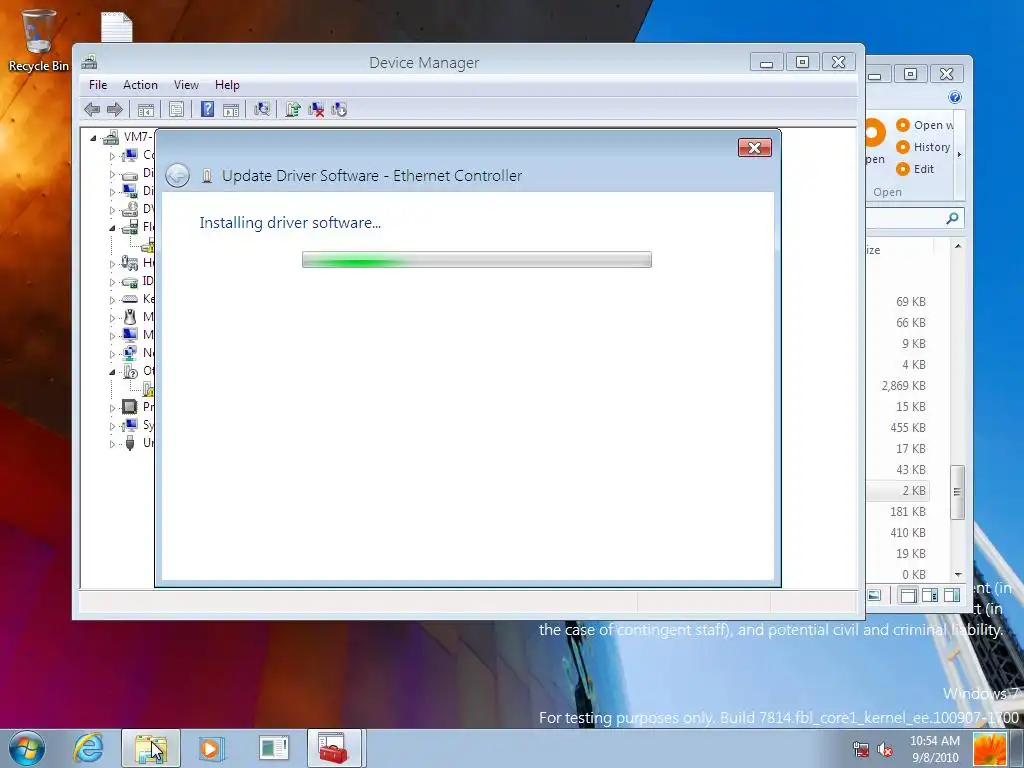Open the View menu in Device Manager

pos(186,85)
